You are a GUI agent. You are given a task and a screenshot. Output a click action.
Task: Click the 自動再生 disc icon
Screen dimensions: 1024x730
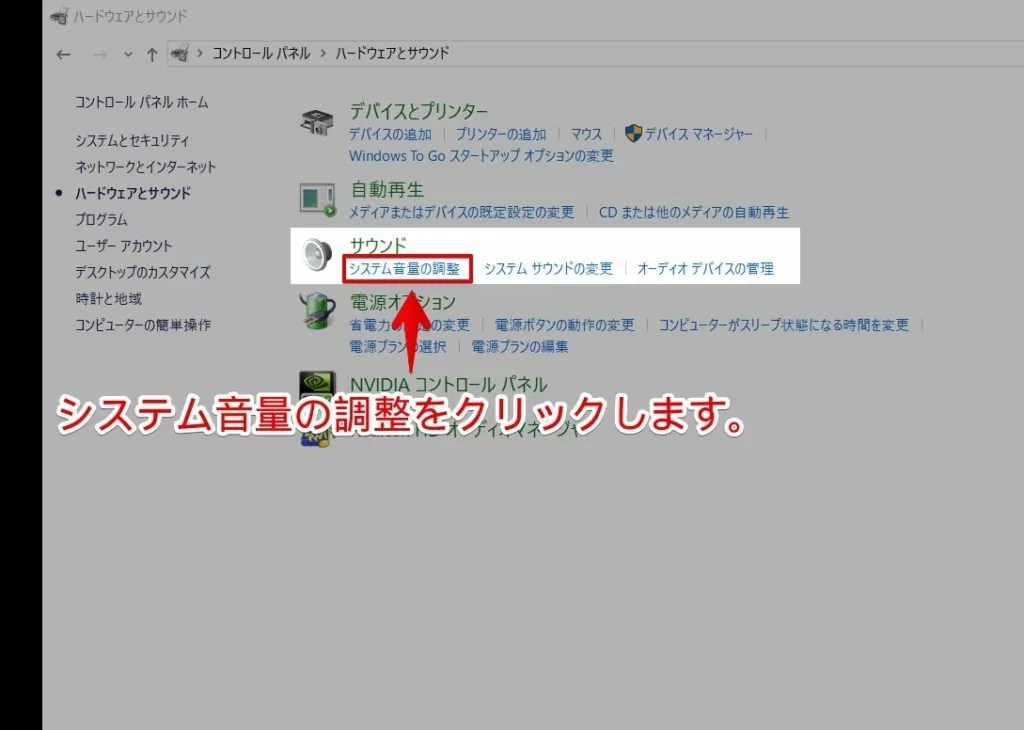[x=316, y=198]
